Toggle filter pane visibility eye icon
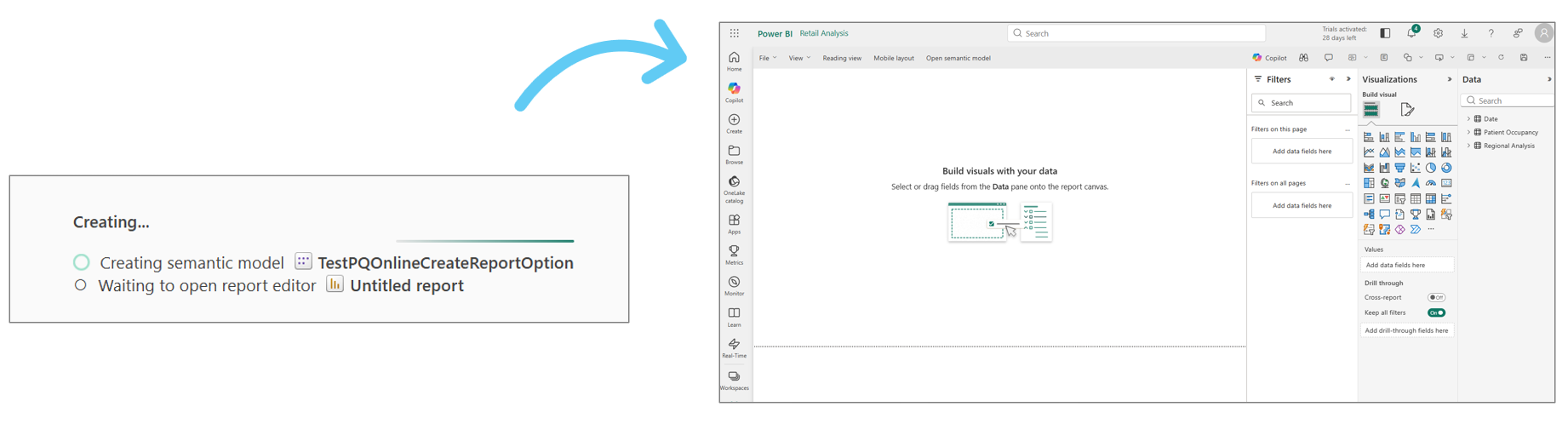The height and width of the screenshot is (424, 1568). (1332, 79)
